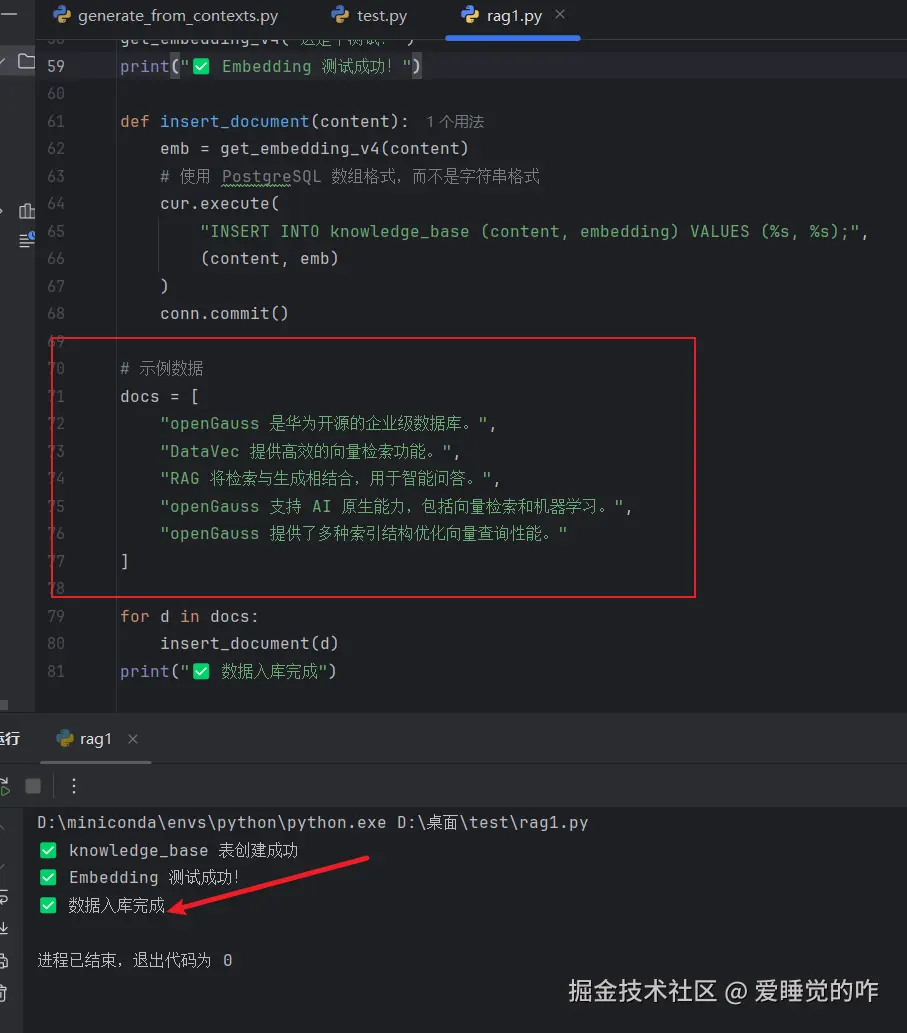Click gutter line number 59

[56, 67]
